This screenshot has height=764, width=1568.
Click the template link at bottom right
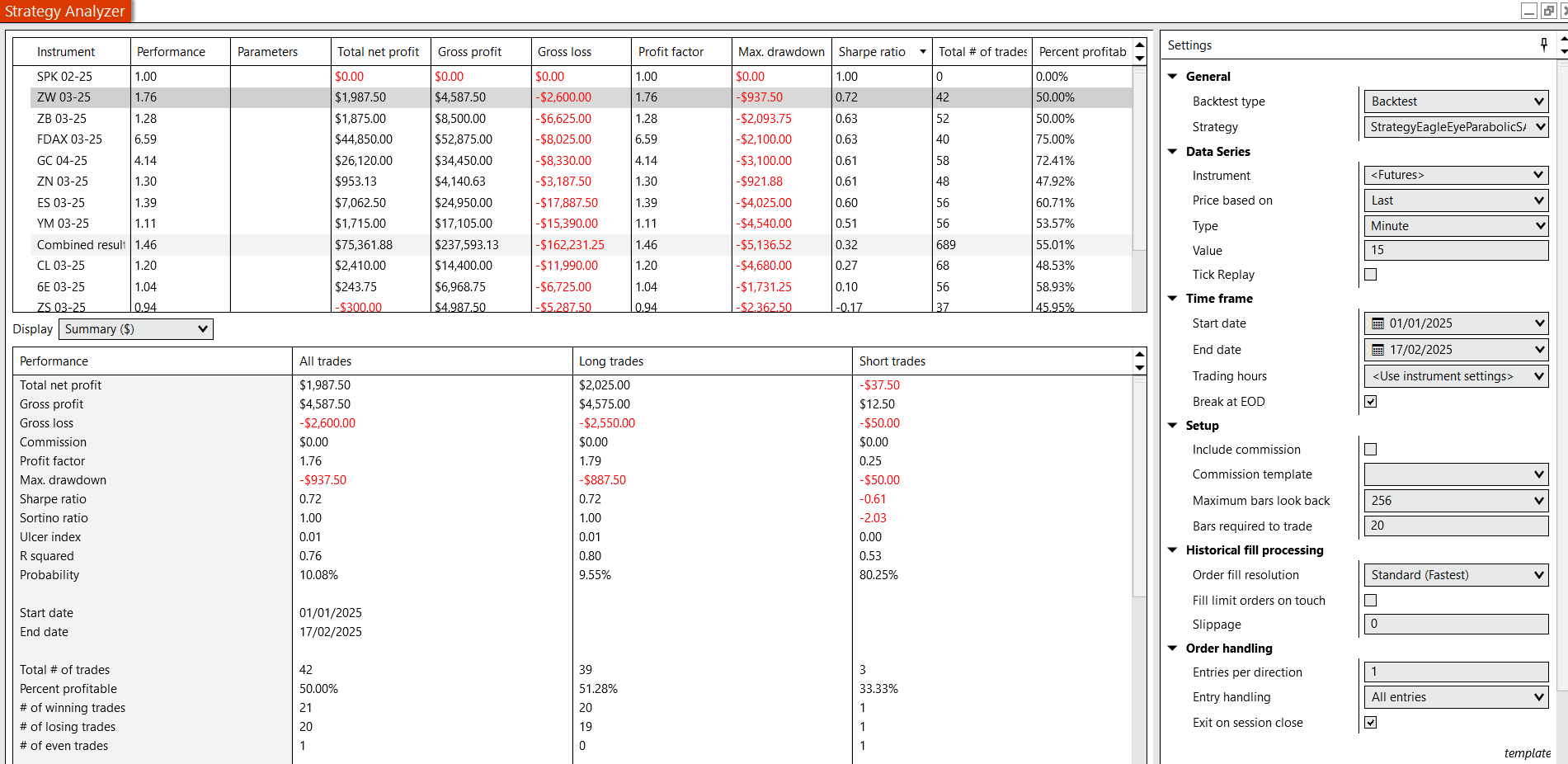pos(1527,753)
